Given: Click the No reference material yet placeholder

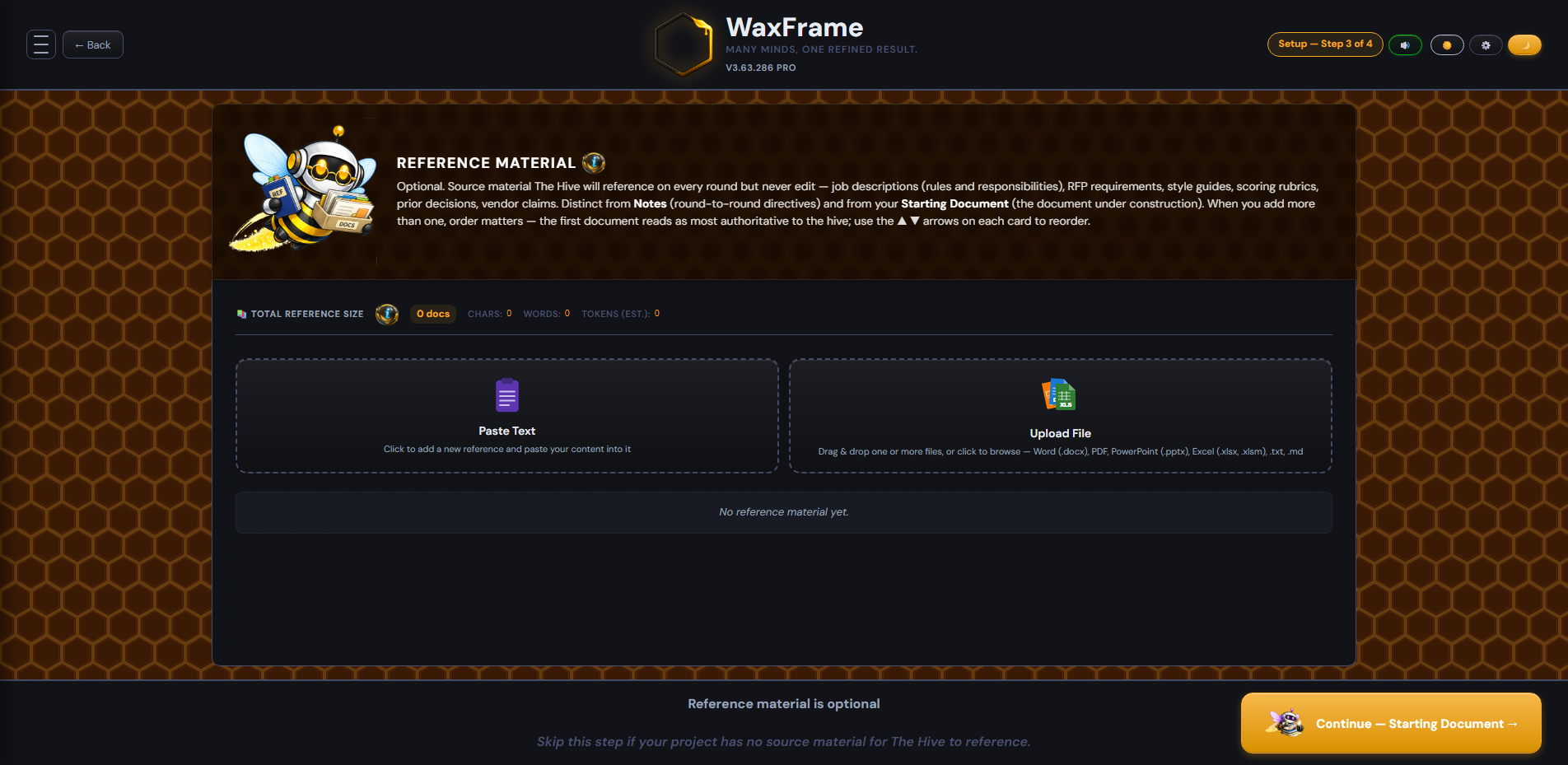Looking at the screenshot, I should [784, 512].
